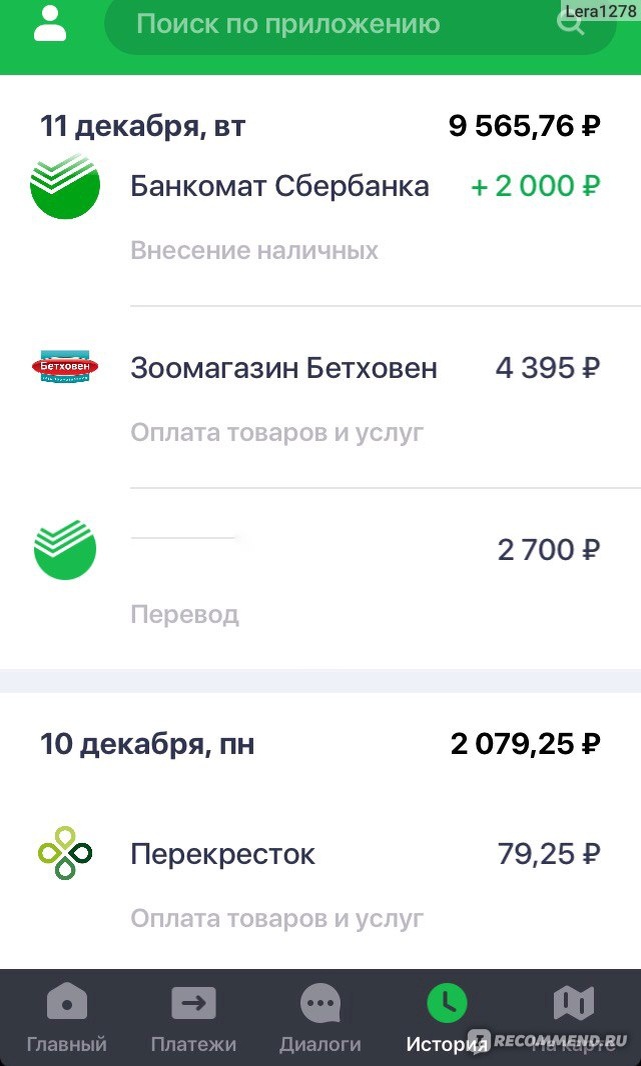
Task: Click the Платежи arrow icon
Action: tap(194, 1002)
